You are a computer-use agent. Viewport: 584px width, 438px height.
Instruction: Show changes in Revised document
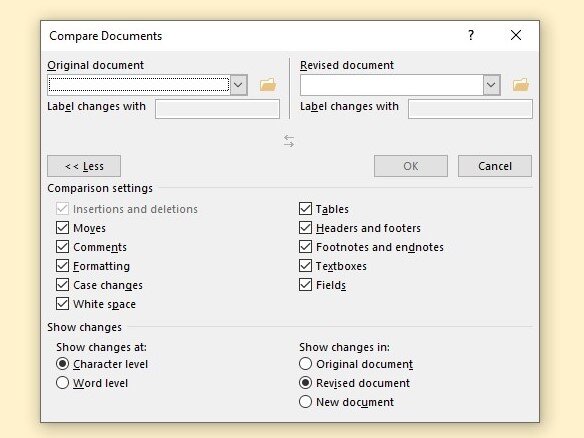305,383
